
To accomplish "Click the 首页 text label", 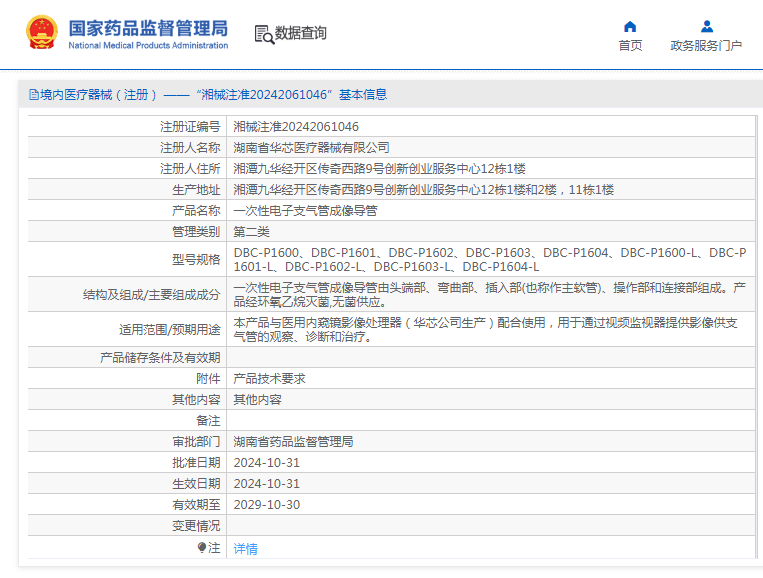I will point(630,46).
